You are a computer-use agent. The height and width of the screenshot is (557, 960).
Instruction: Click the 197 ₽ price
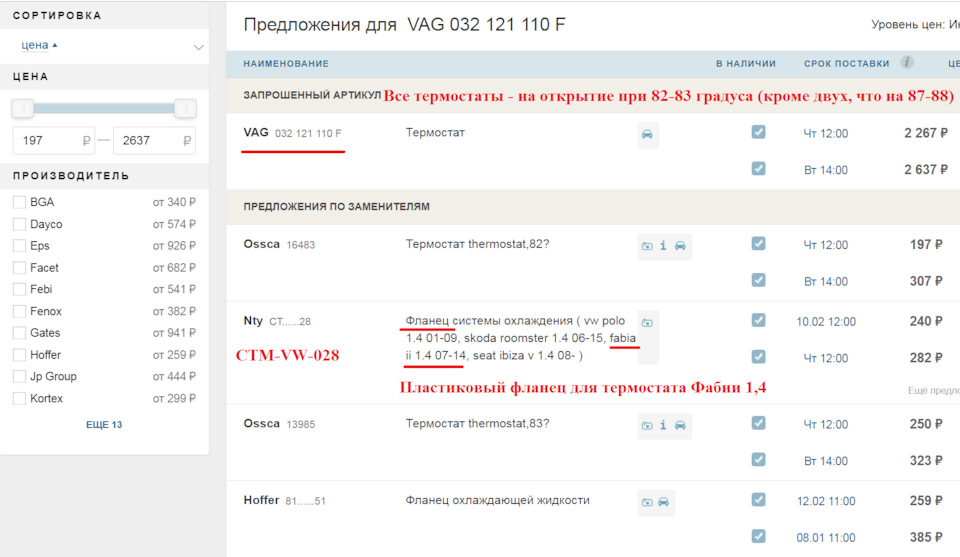(926, 244)
